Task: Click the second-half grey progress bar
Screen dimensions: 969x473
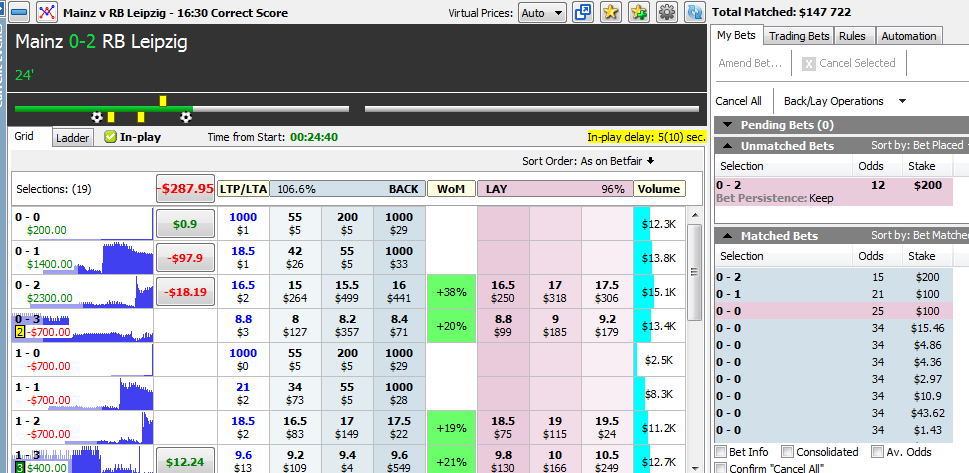Action: click(x=532, y=109)
